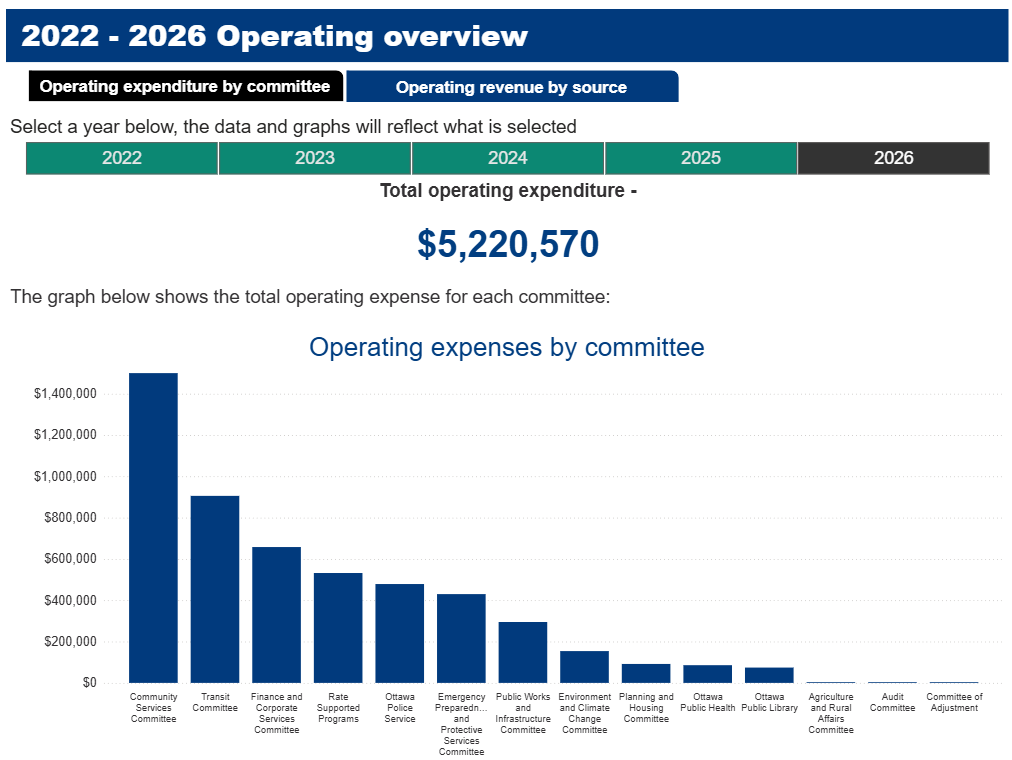Image resolution: width=1012 pixels, height=760 pixels.
Task: Click the Rate Supported Programs bar
Action: [338, 628]
